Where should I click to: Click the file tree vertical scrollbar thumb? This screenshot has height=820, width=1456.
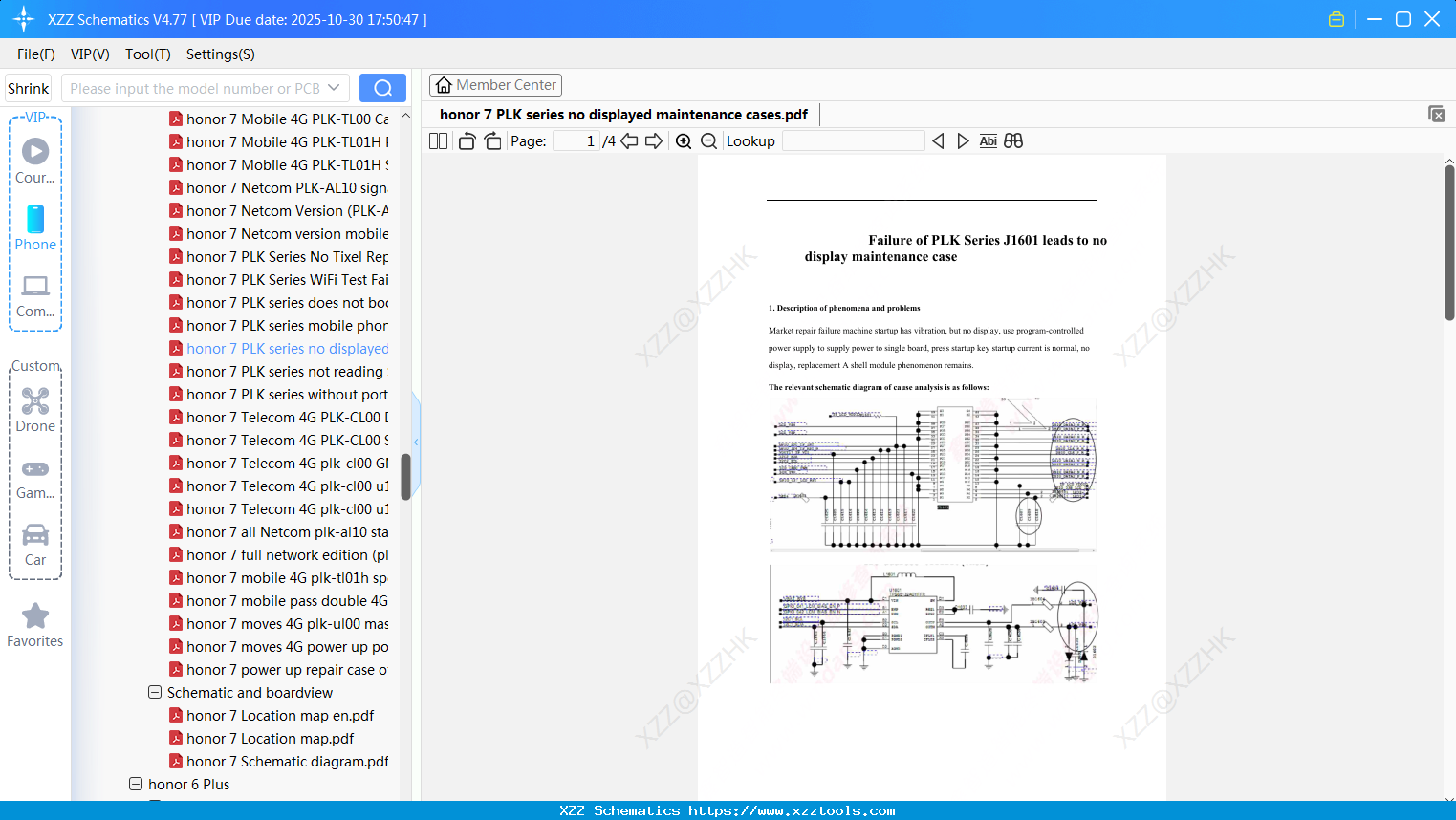405,476
